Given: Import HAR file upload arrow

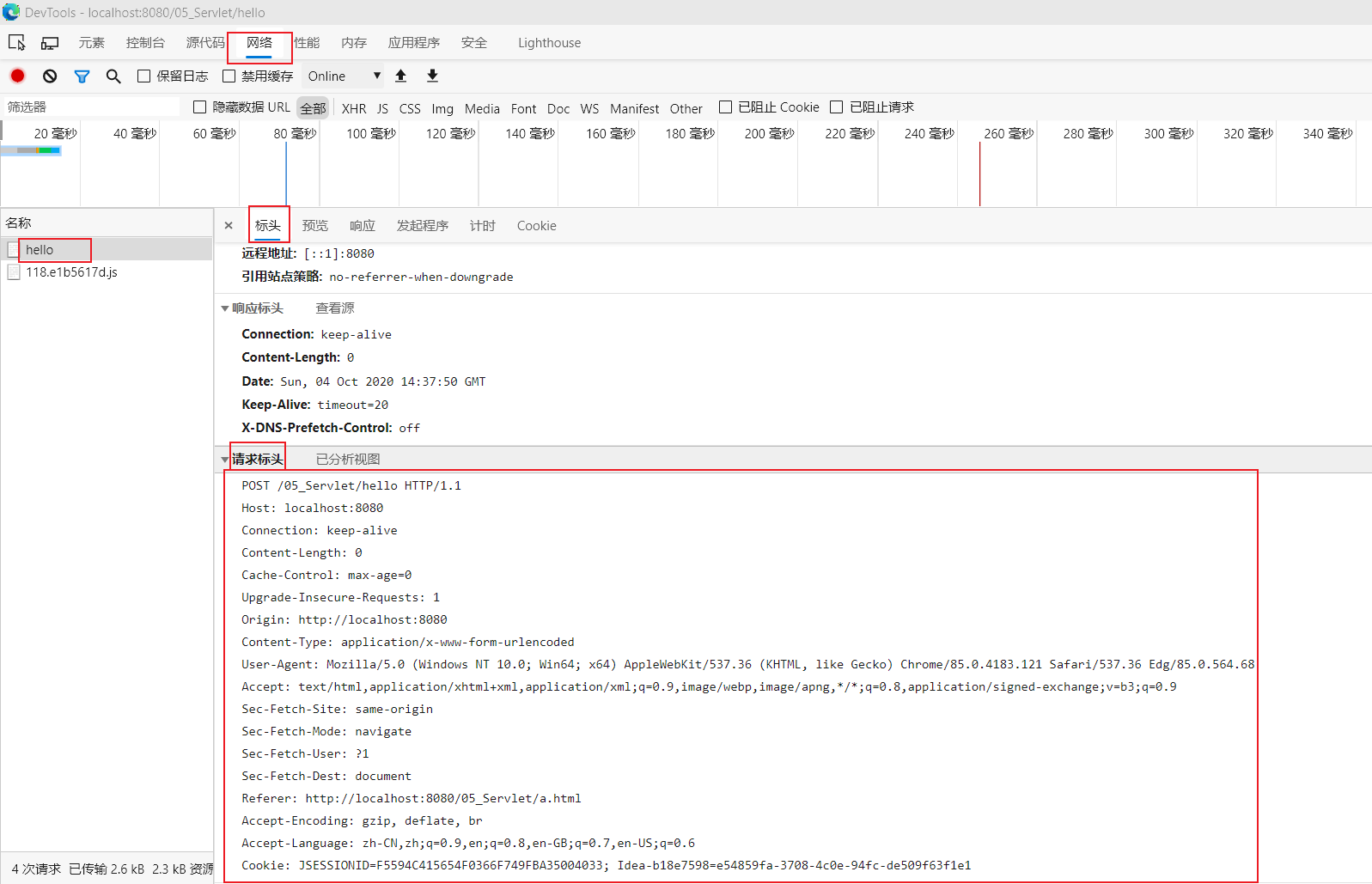Looking at the screenshot, I should tap(400, 76).
